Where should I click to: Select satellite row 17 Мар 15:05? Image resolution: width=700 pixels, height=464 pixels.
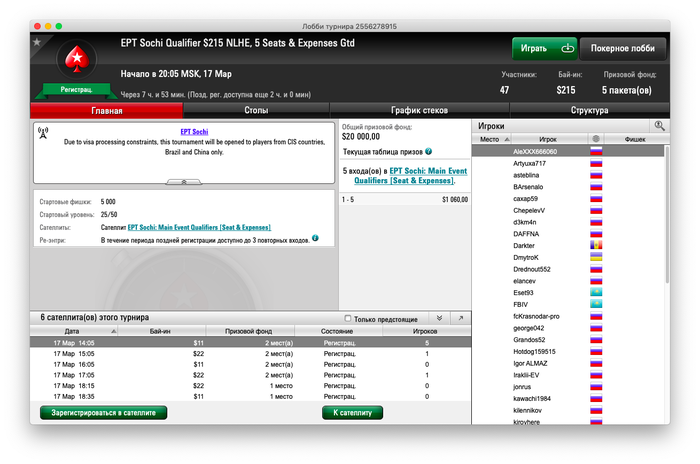pos(250,354)
